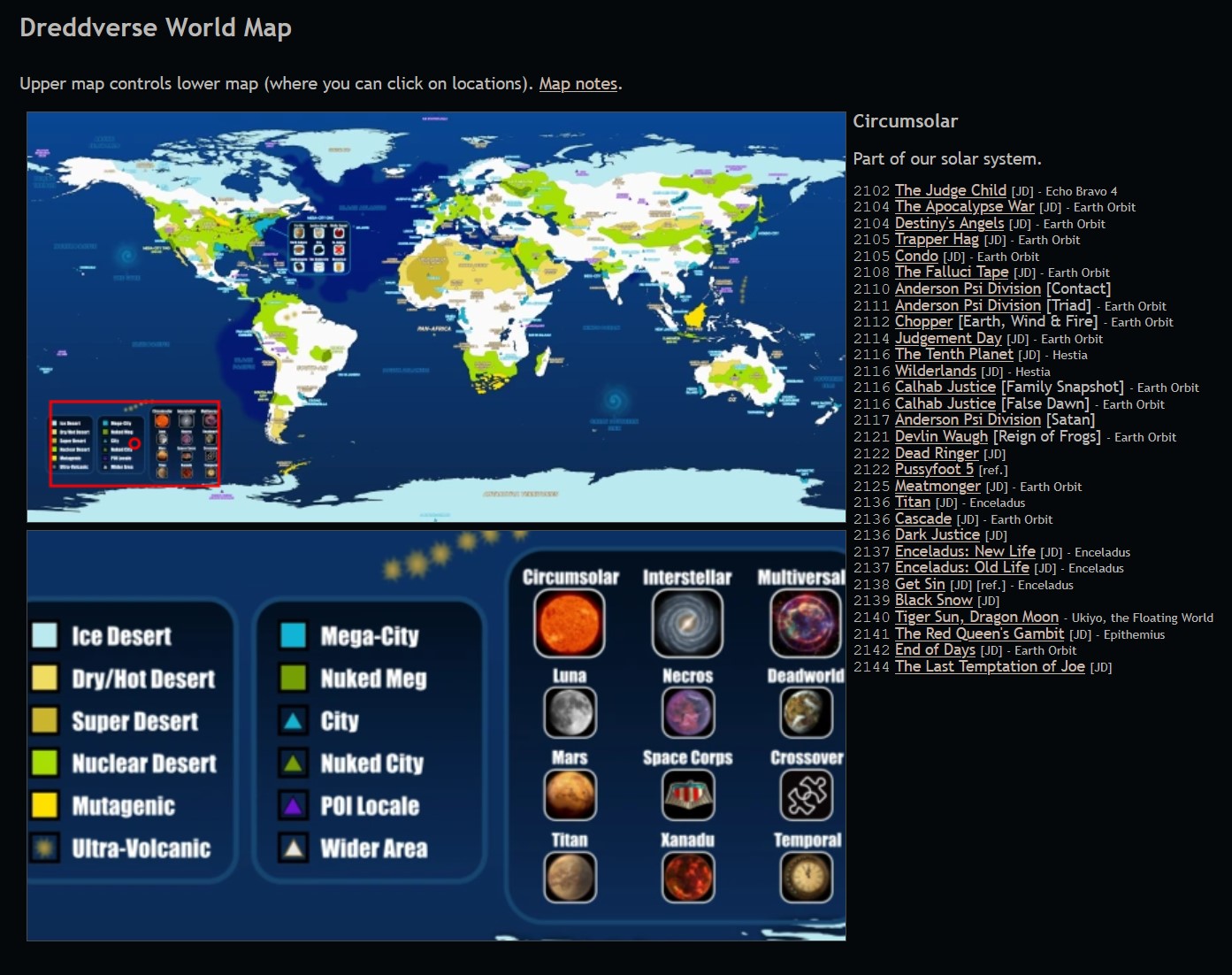The height and width of the screenshot is (975, 1232).
Task: Click the Ice Desert legend label
Action: coord(121,636)
